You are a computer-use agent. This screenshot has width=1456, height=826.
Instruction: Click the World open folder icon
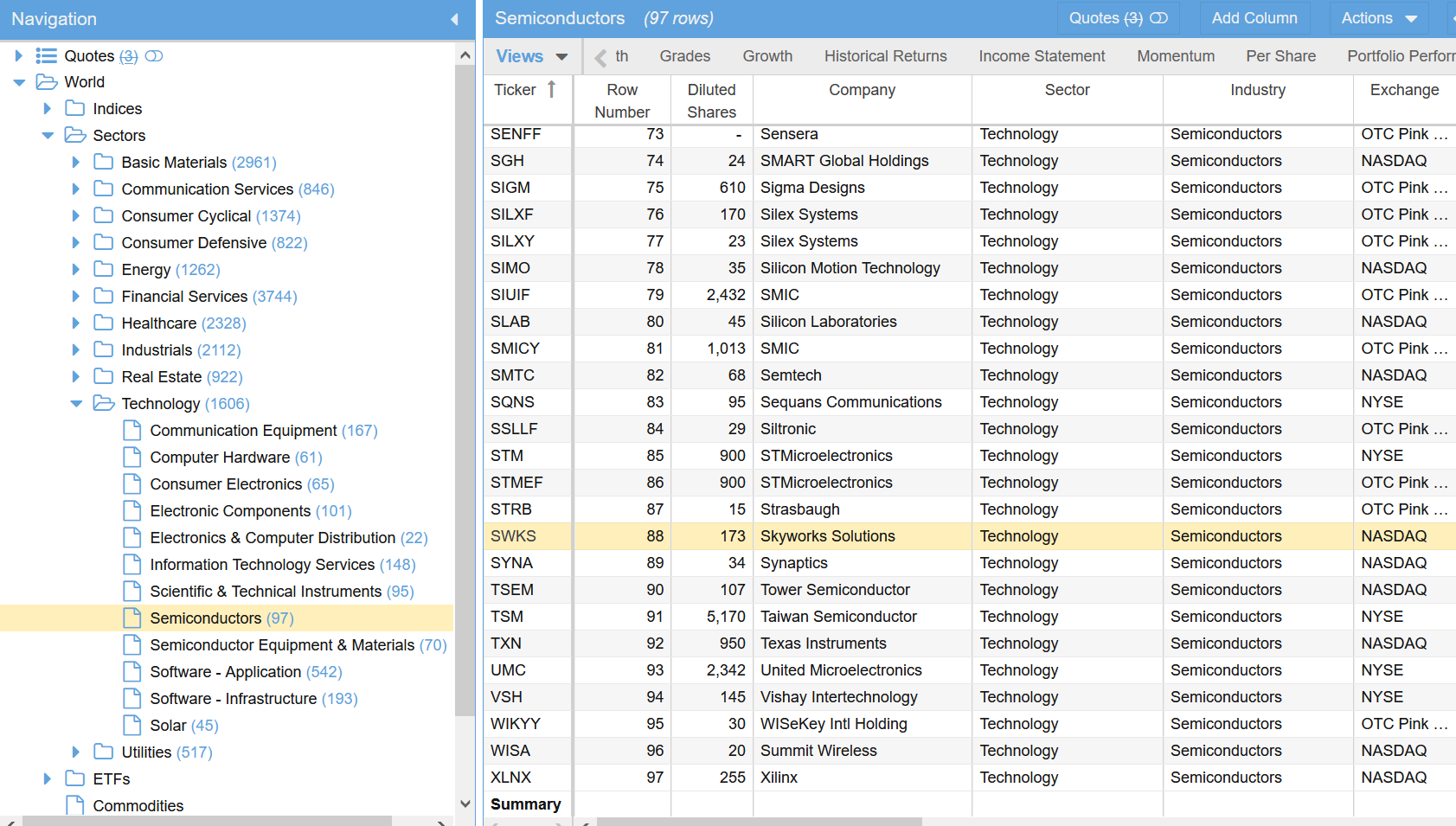pyautogui.click(x=46, y=82)
